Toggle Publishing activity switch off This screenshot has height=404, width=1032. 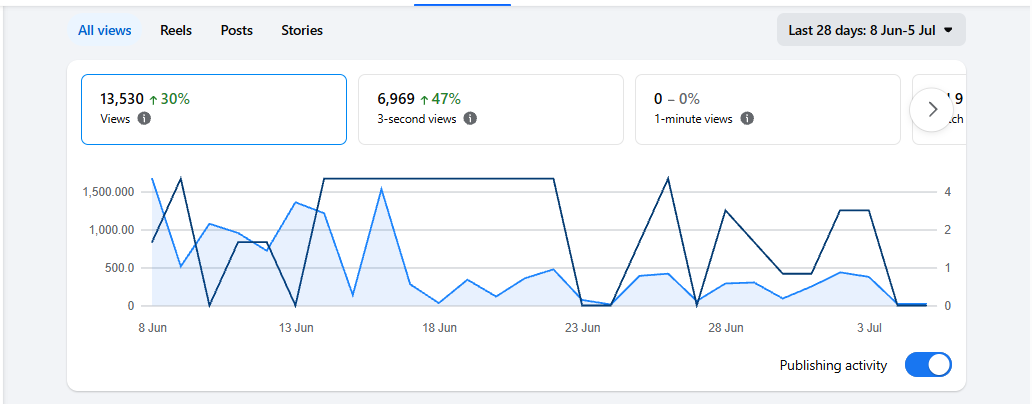pos(928,365)
